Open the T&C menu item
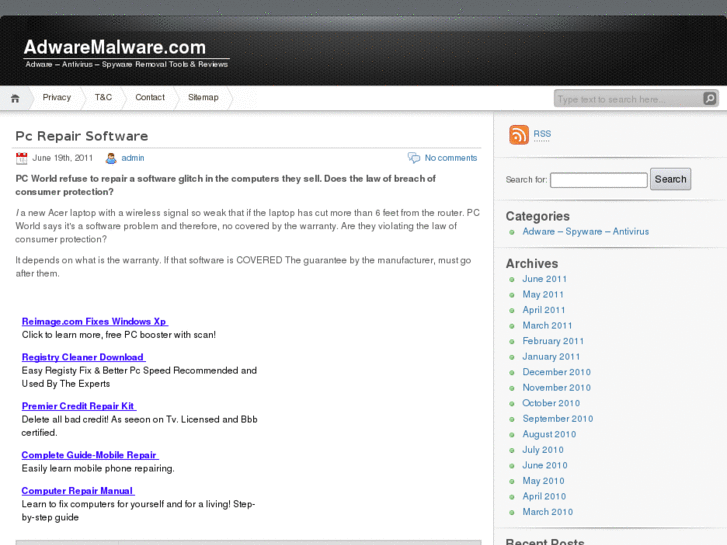 [x=103, y=97]
